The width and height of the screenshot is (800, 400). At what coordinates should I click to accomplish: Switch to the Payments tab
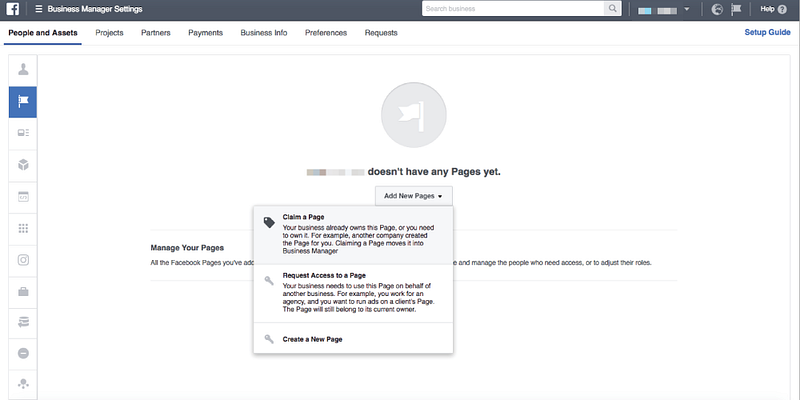click(206, 33)
